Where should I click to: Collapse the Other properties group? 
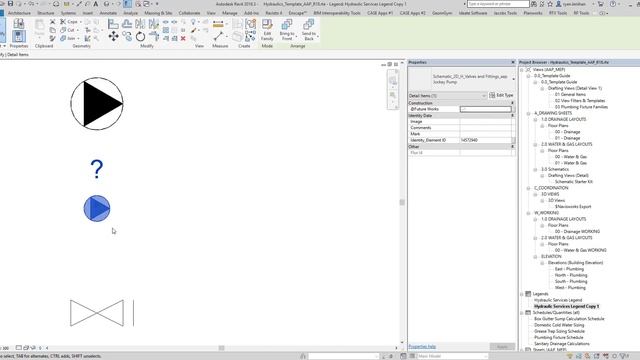(x=513, y=146)
